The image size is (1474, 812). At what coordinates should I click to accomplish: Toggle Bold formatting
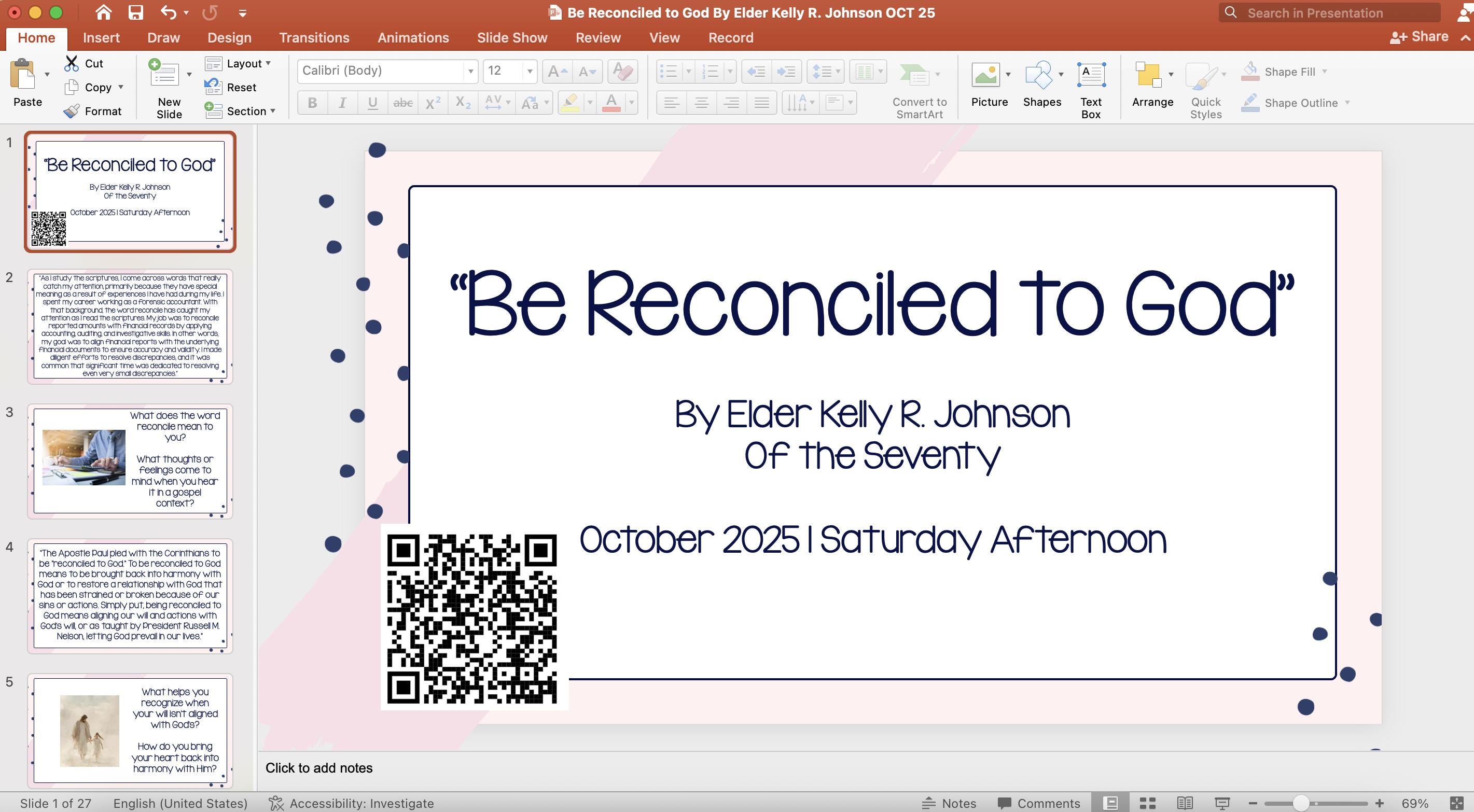tap(312, 103)
